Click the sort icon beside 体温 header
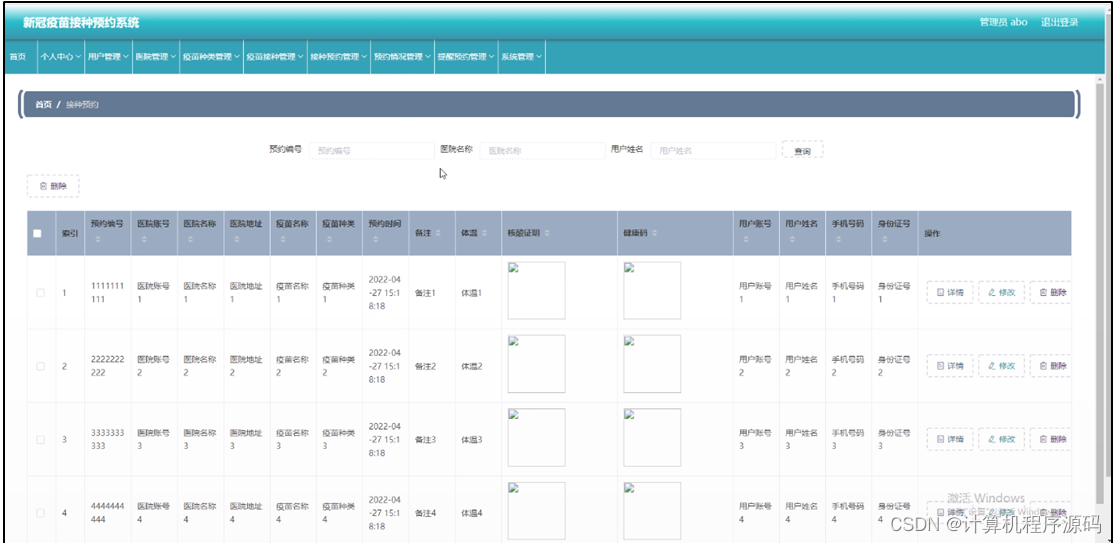The height and width of the screenshot is (543, 1116). coord(485,233)
